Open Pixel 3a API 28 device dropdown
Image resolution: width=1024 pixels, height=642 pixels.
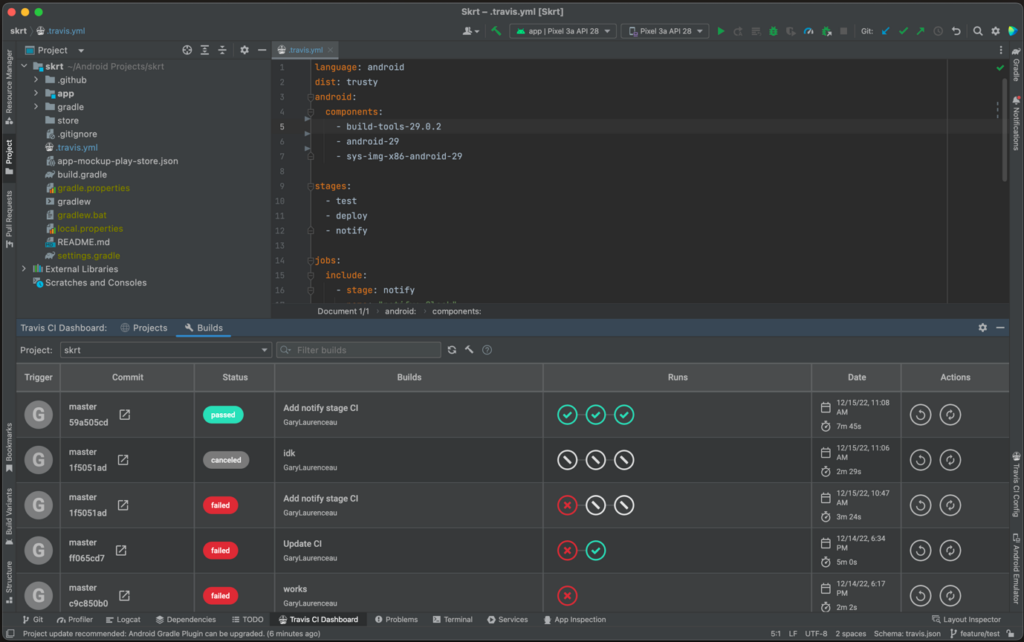pos(665,31)
